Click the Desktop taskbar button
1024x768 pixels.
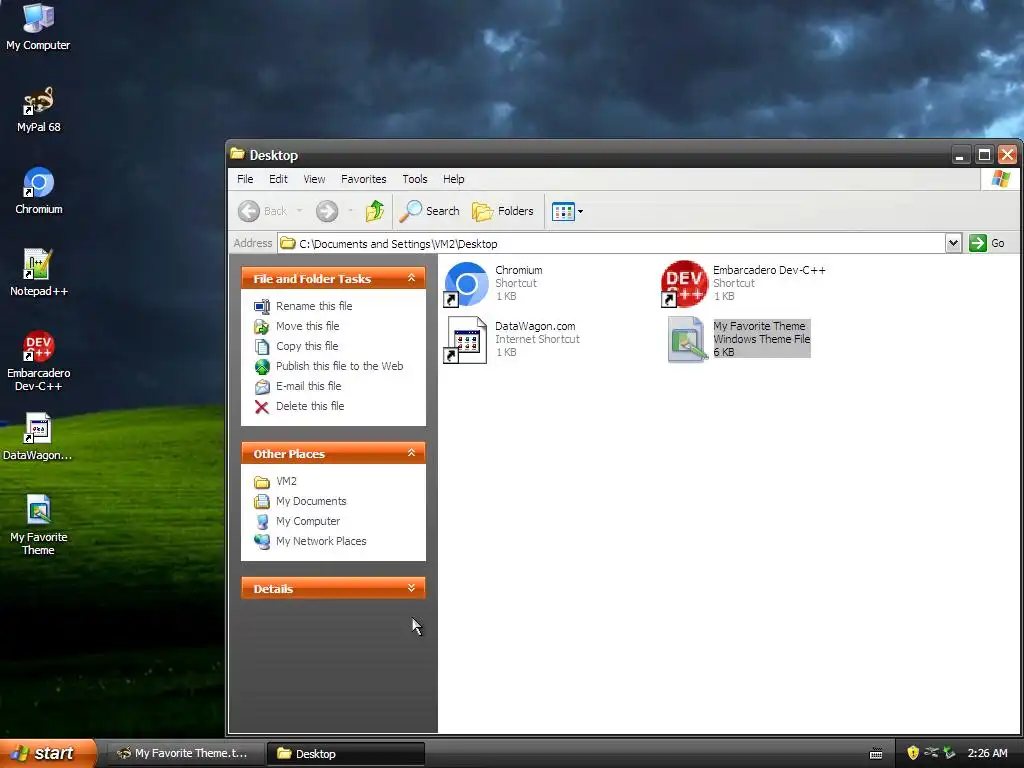click(x=346, y=754)
